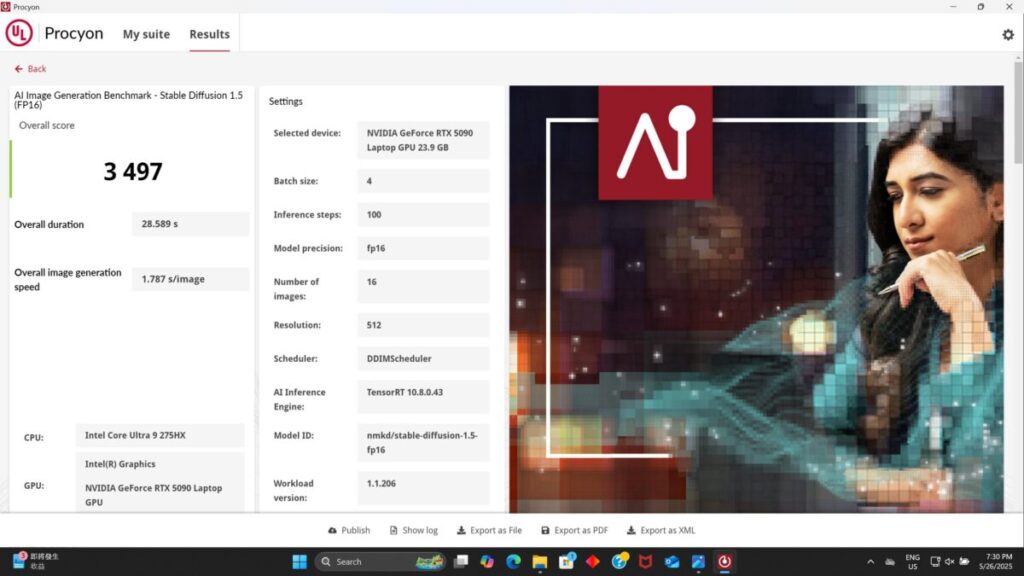Go Back to the results list

tap(30, 69)
